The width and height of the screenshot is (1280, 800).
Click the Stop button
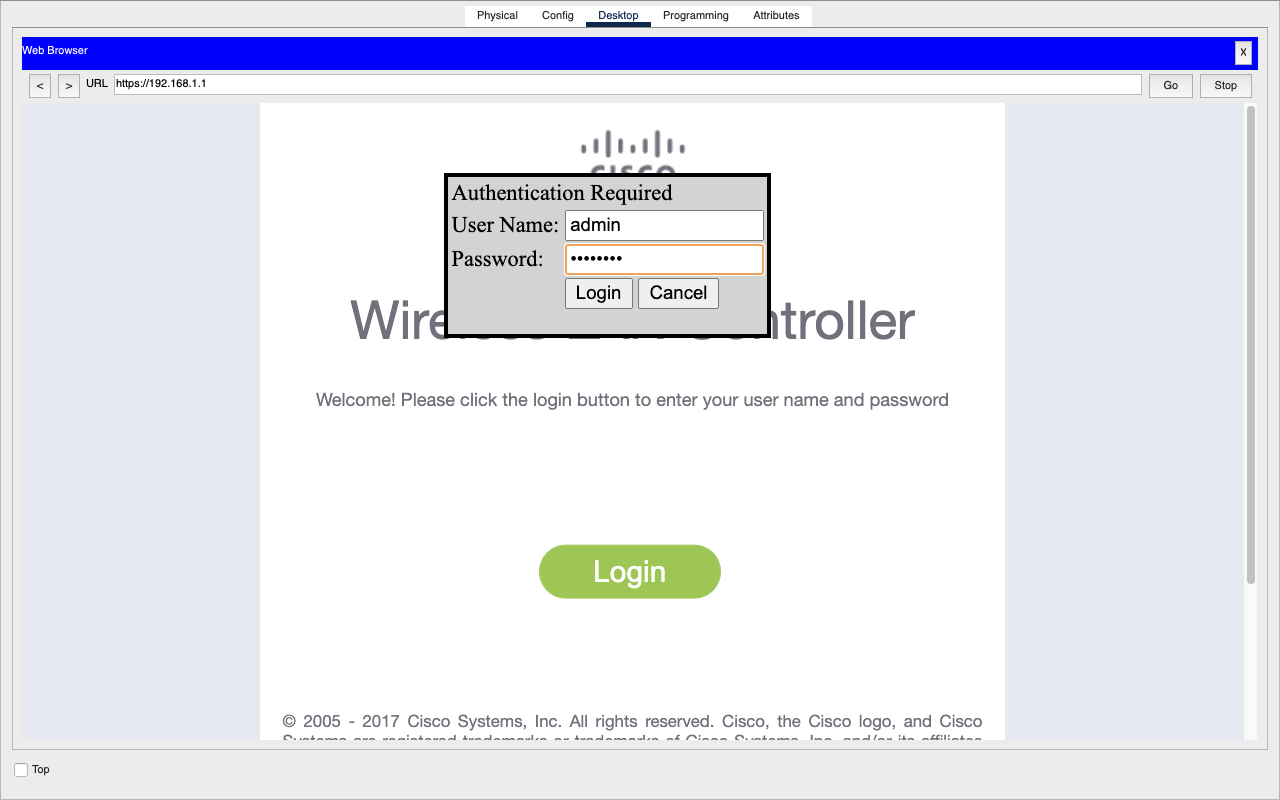pos(1226,86)
